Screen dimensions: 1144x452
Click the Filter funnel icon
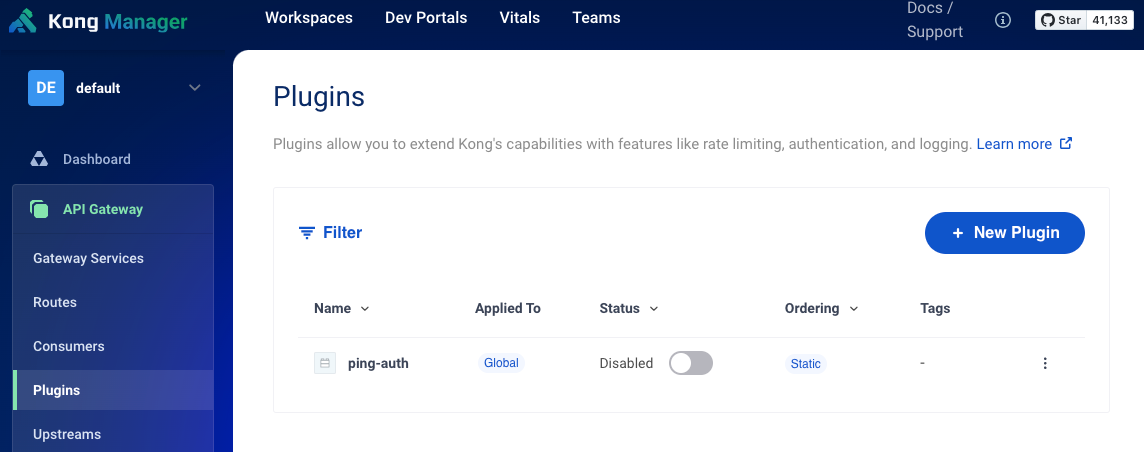[307, 232]
